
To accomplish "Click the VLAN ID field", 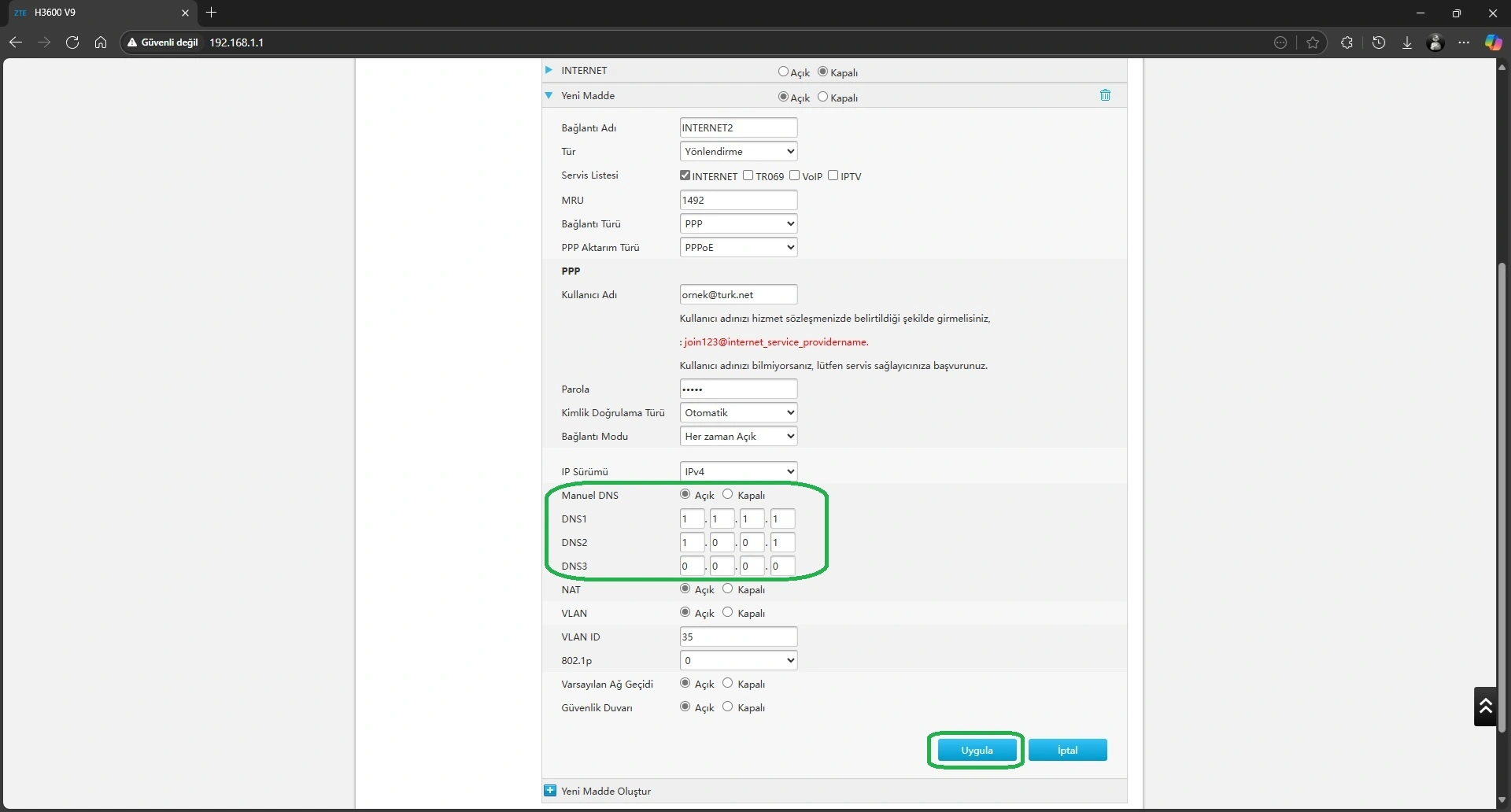I will [x=738, y=637].
